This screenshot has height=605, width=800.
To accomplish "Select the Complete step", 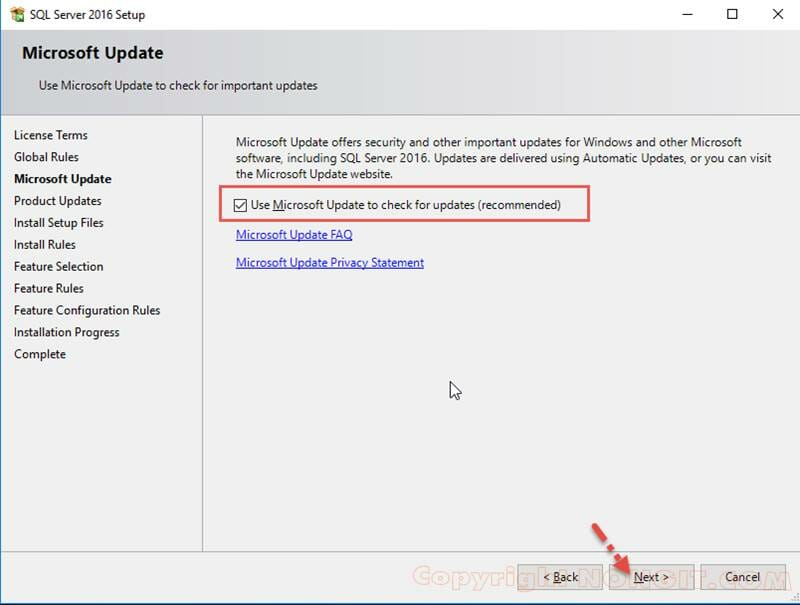I will point(39,354).
